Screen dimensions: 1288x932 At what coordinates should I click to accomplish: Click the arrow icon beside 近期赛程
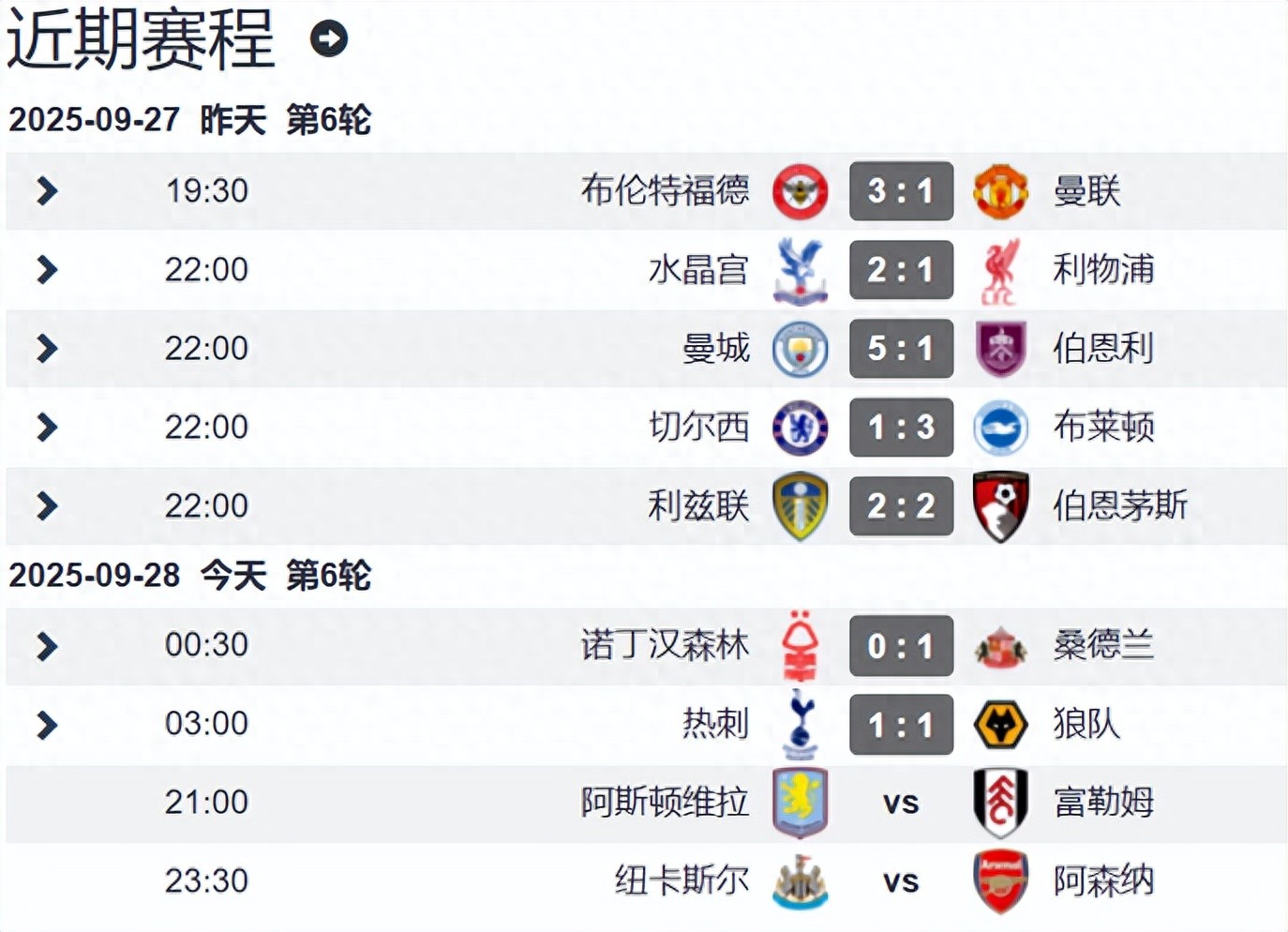329,38
